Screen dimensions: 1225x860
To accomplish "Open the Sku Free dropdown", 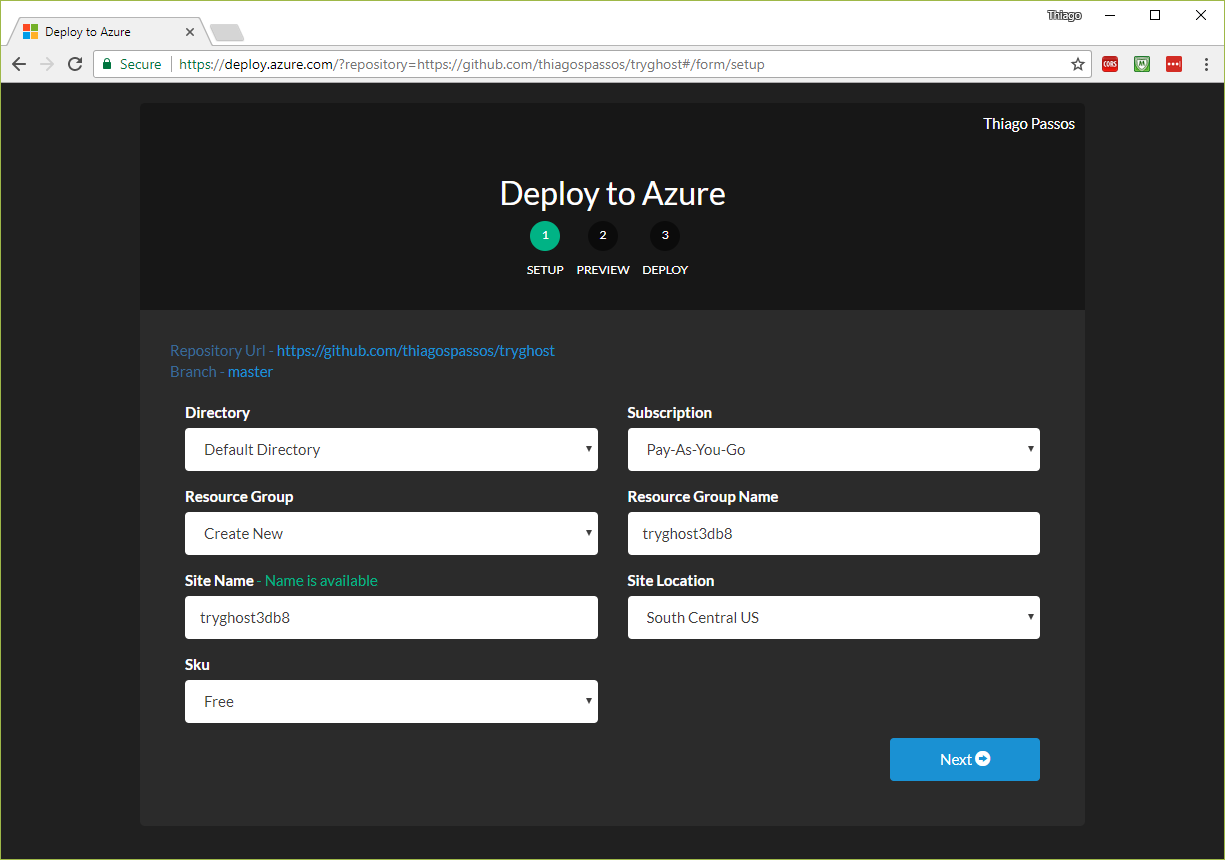I will [x=391, y=702].
